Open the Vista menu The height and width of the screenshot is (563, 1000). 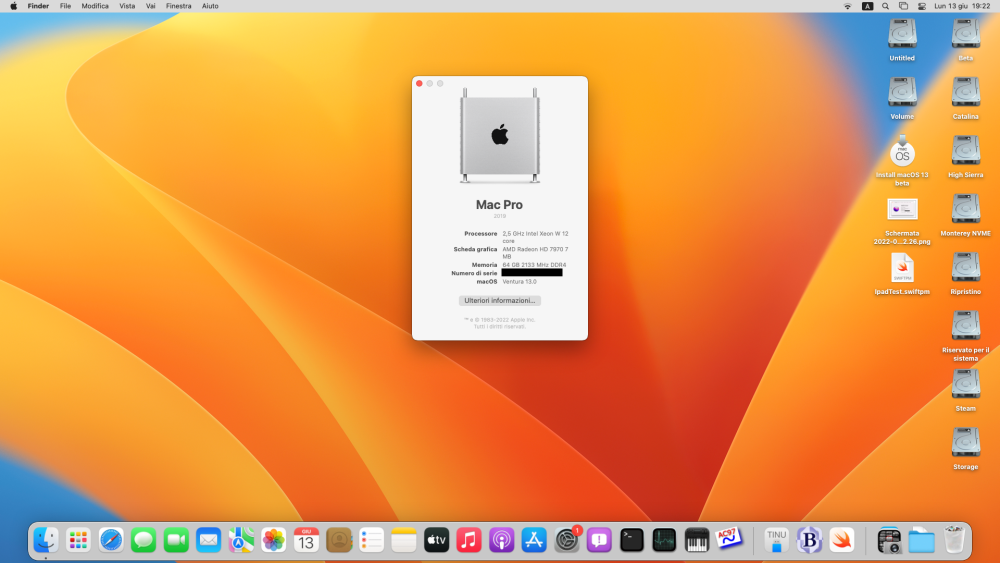pos(127,6)
